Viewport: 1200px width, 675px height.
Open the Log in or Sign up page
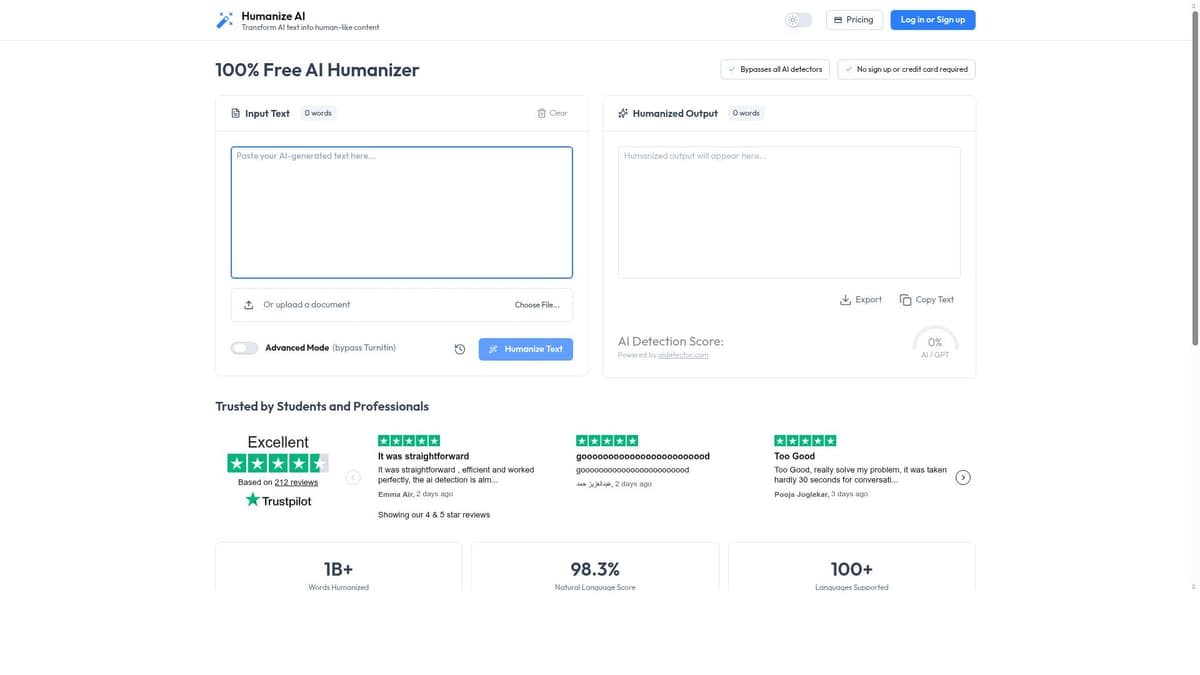[x=932, y=19]
